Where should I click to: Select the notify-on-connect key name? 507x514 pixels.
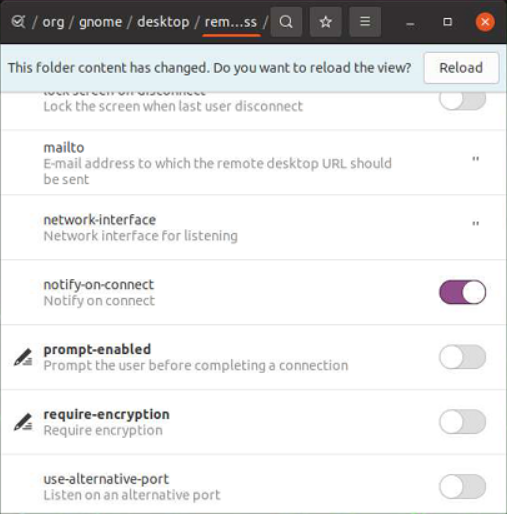tap(99, 285)
